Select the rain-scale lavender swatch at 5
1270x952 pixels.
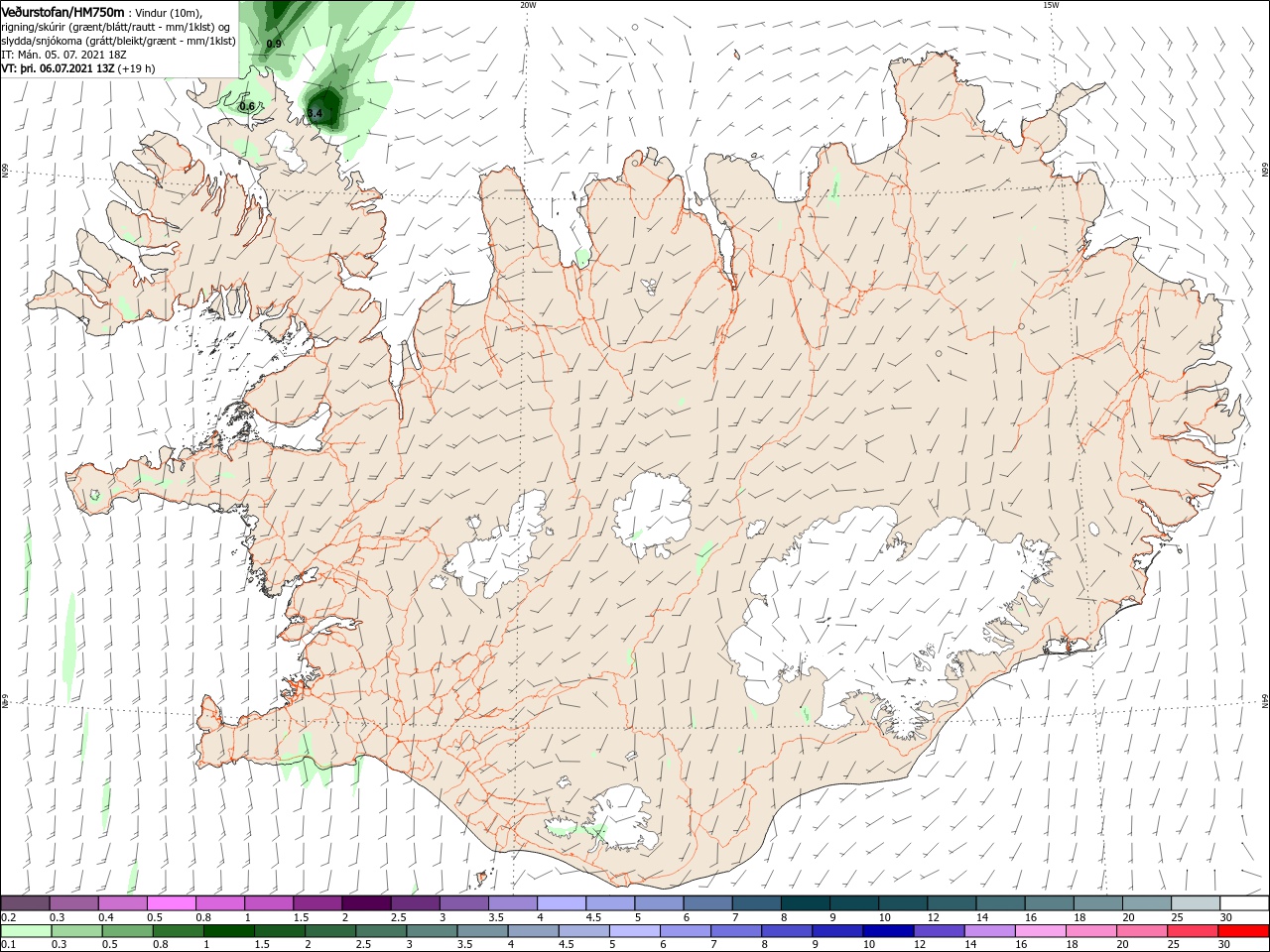(634, 931)
